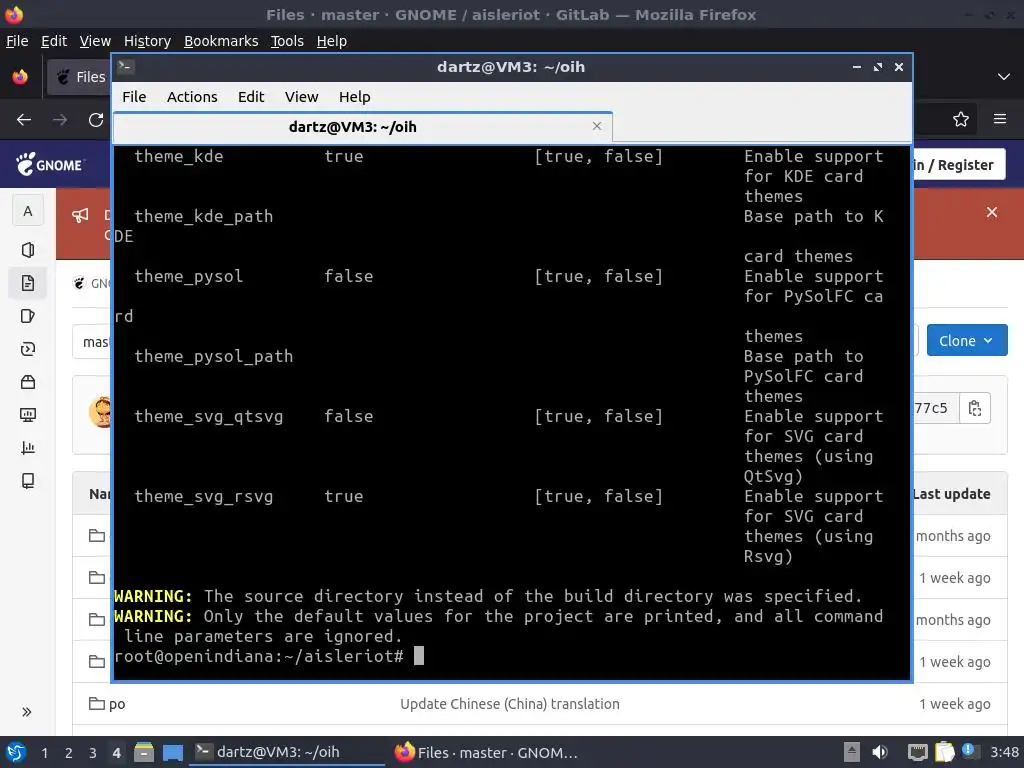Click theme_svg_rsvg text in terminal
The image size is (1024, 768).
tap(204, 496)
